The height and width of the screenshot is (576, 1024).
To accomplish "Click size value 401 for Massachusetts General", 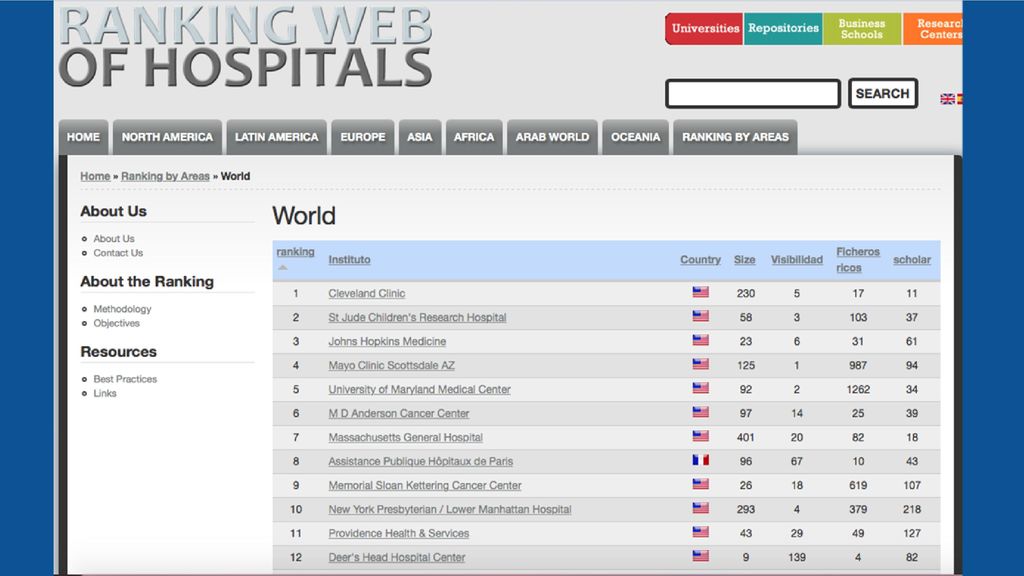I will [x=746, y=438].
